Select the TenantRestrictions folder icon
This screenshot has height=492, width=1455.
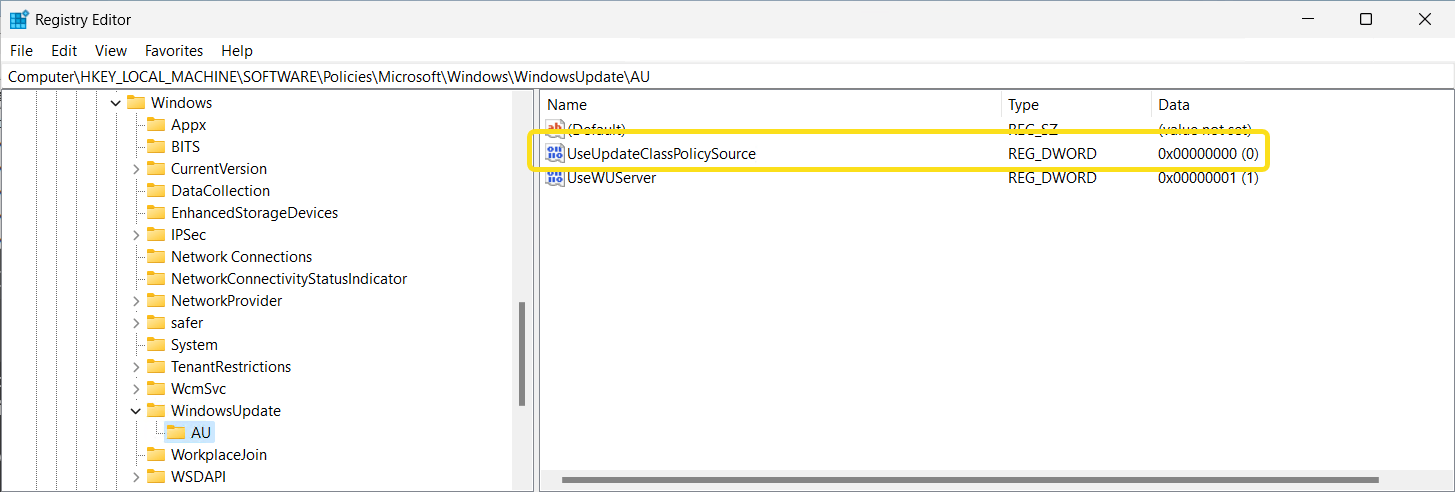[x=156, y=367]
